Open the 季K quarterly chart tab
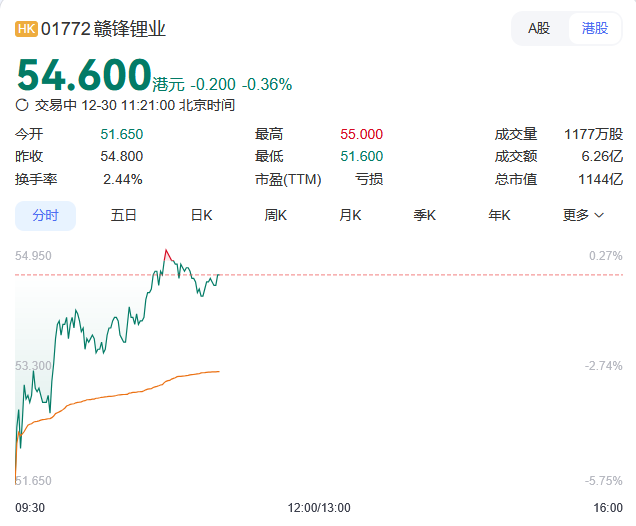Screen dimensions: 636x526 [x=425, y=215]
